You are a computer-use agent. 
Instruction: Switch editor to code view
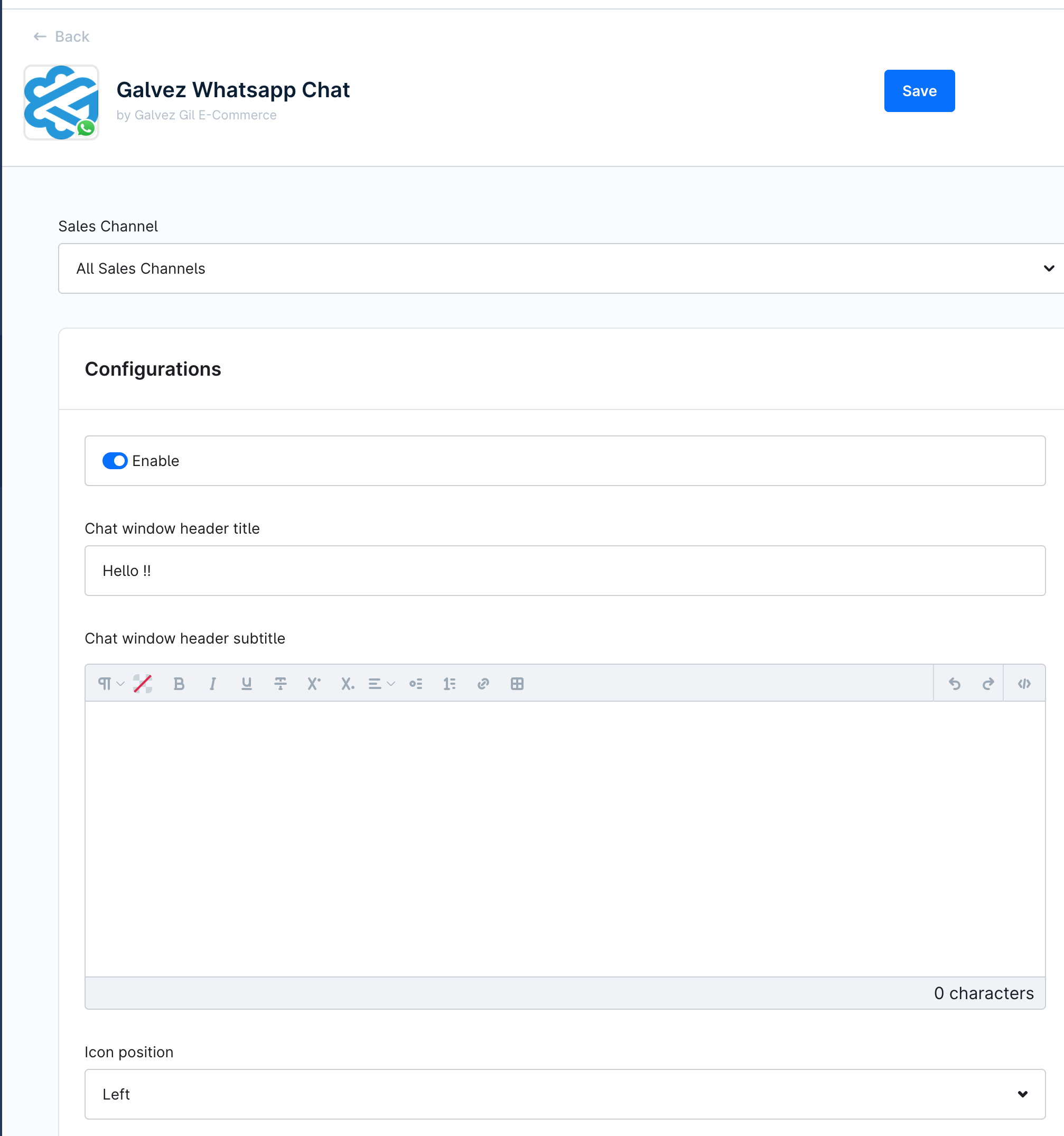(1024, 683)
